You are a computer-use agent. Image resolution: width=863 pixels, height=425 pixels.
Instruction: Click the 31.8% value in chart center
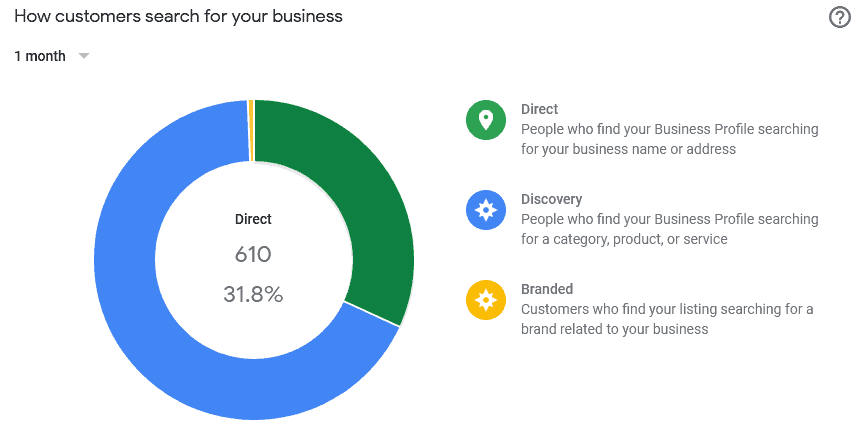click(253, 295)
